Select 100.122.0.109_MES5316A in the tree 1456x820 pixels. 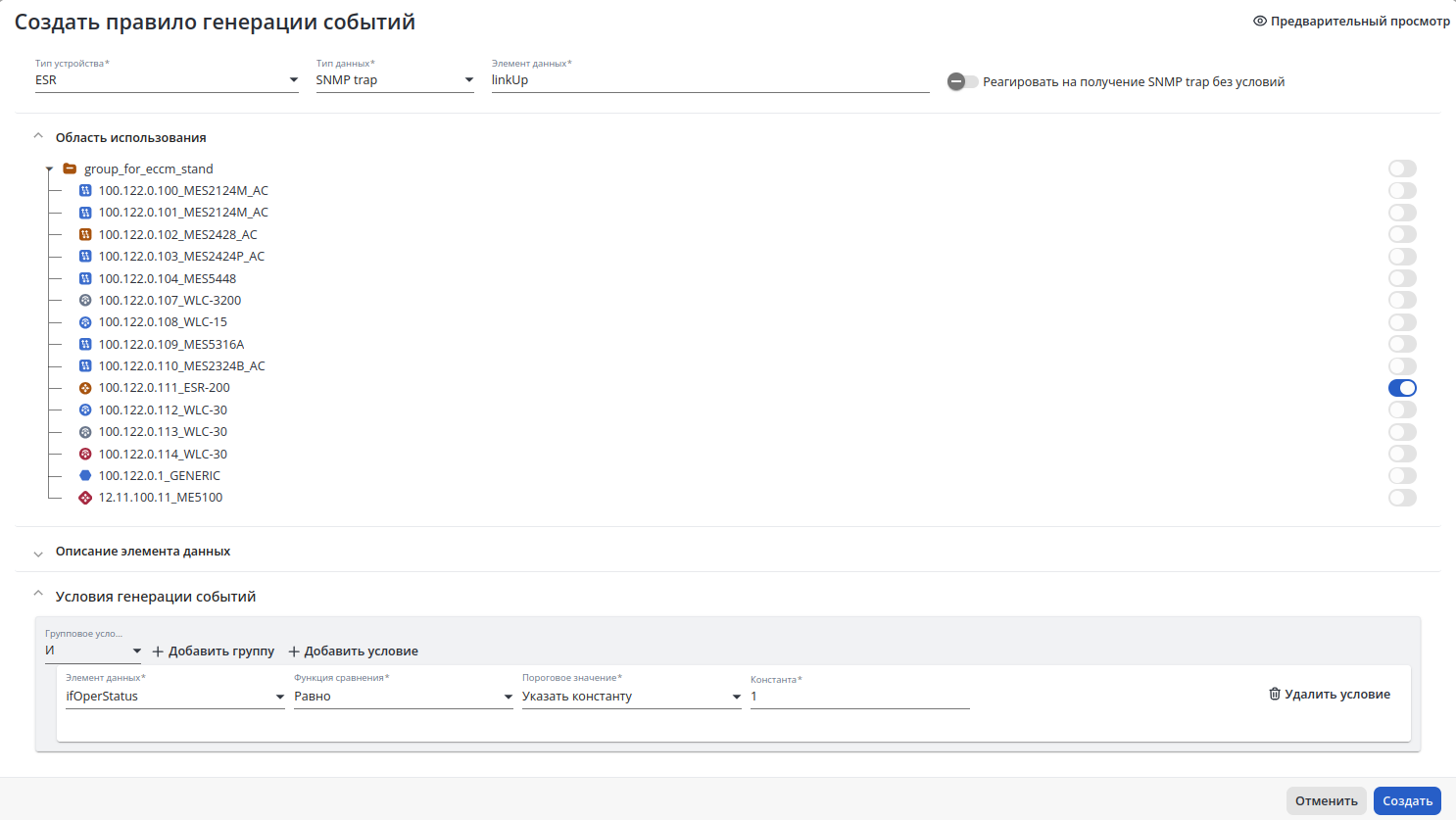tap(171, 344)
